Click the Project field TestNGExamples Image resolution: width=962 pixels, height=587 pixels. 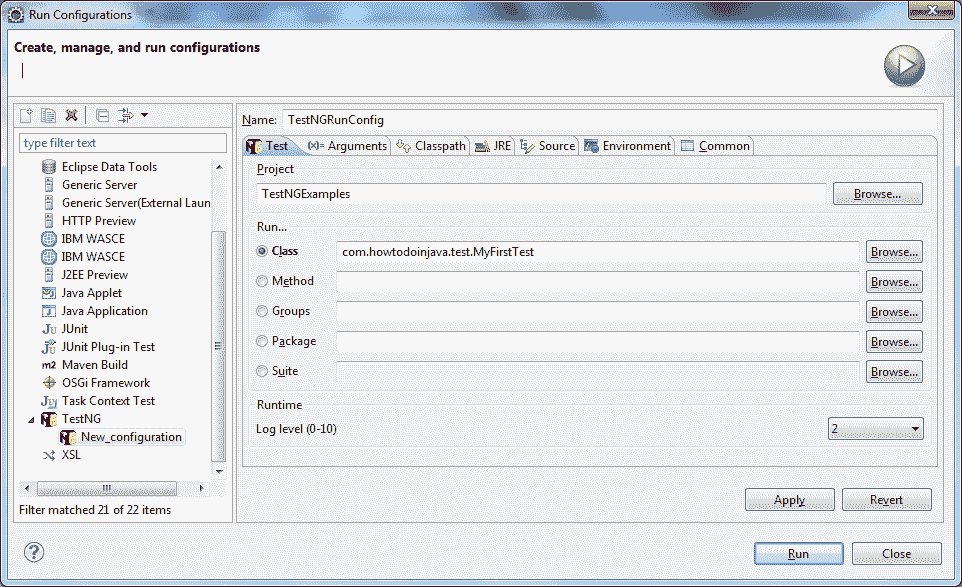click(x=541, y=194)
